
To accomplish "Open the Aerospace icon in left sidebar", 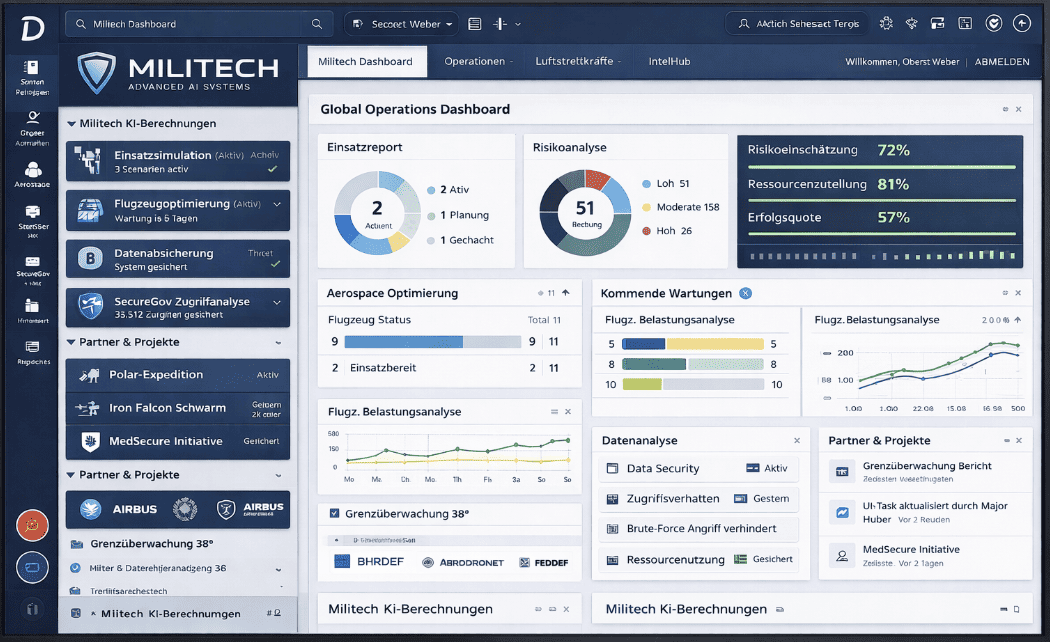I will point(33,171).
